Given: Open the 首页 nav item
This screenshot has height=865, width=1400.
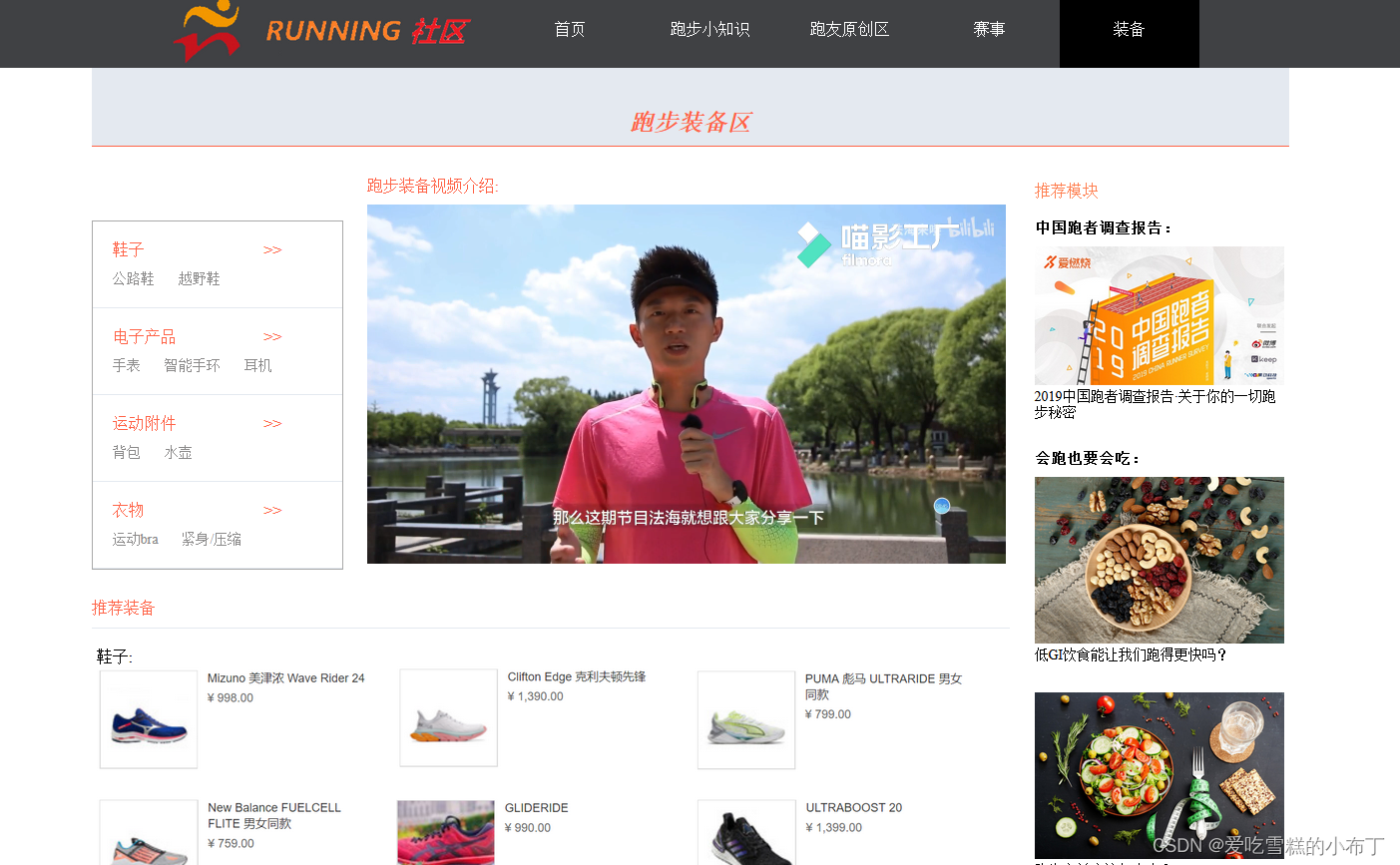Looking at the screenshot, I should 570,30.
